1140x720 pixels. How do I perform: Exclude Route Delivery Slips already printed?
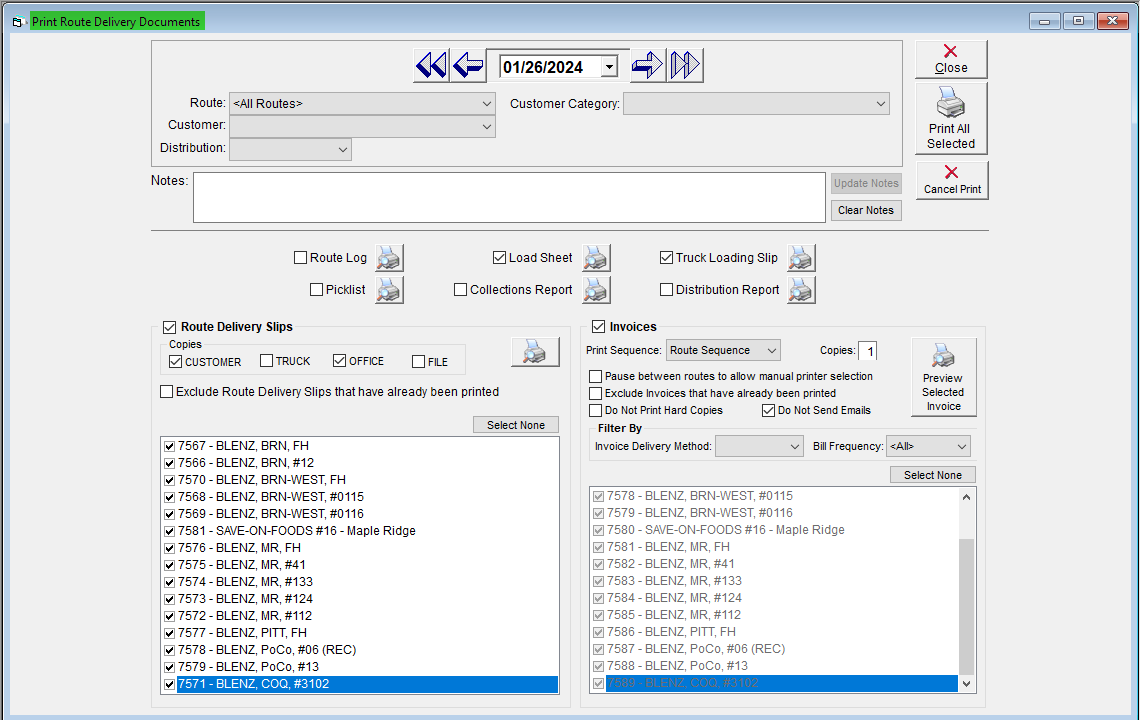click(166, 391)
